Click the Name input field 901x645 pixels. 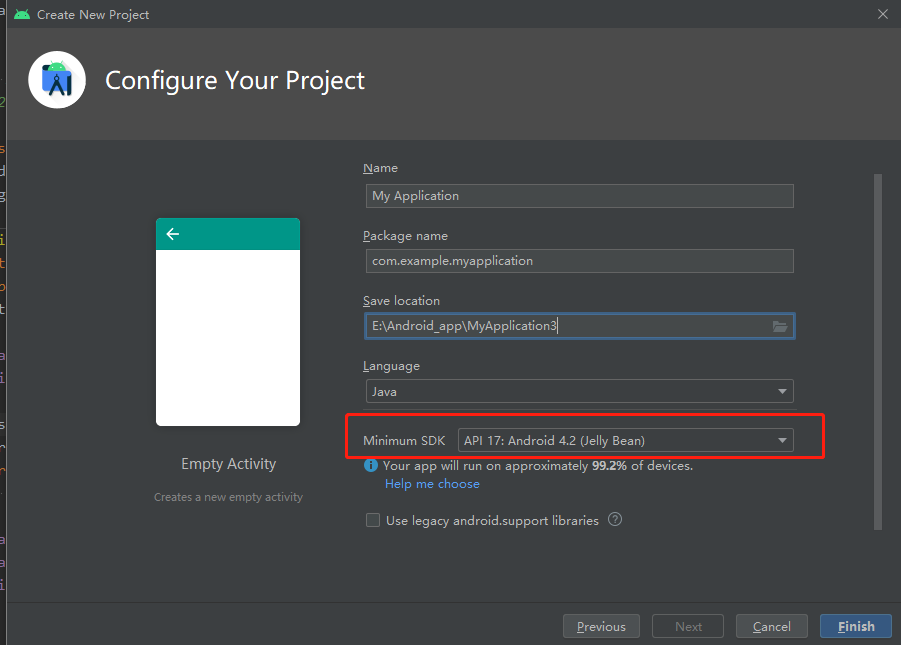[579, 195]
